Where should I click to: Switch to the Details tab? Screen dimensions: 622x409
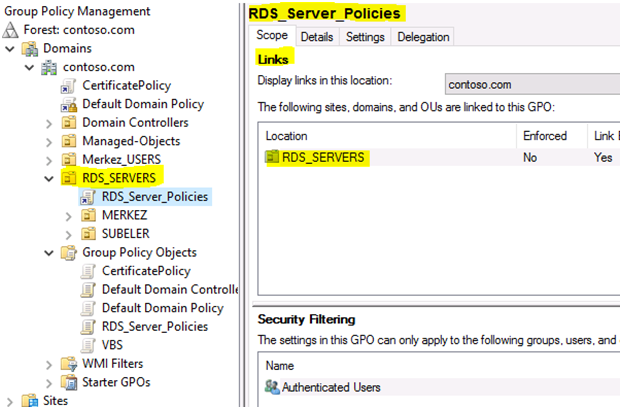pyautogui.click(x=317, y=37)
